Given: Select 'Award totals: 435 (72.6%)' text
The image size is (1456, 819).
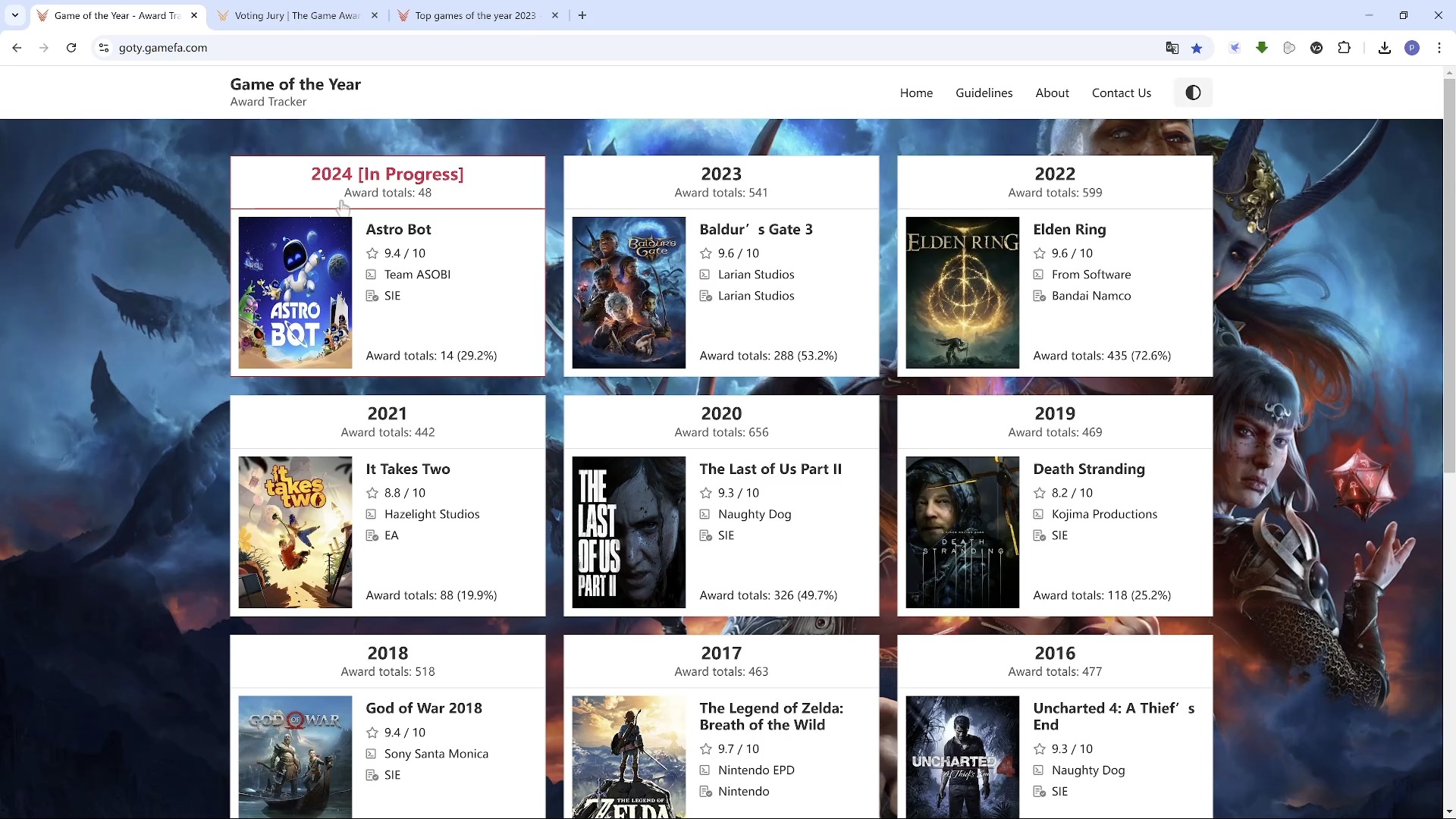Looking at the screenshot, I should click(x=1102, y=356).
